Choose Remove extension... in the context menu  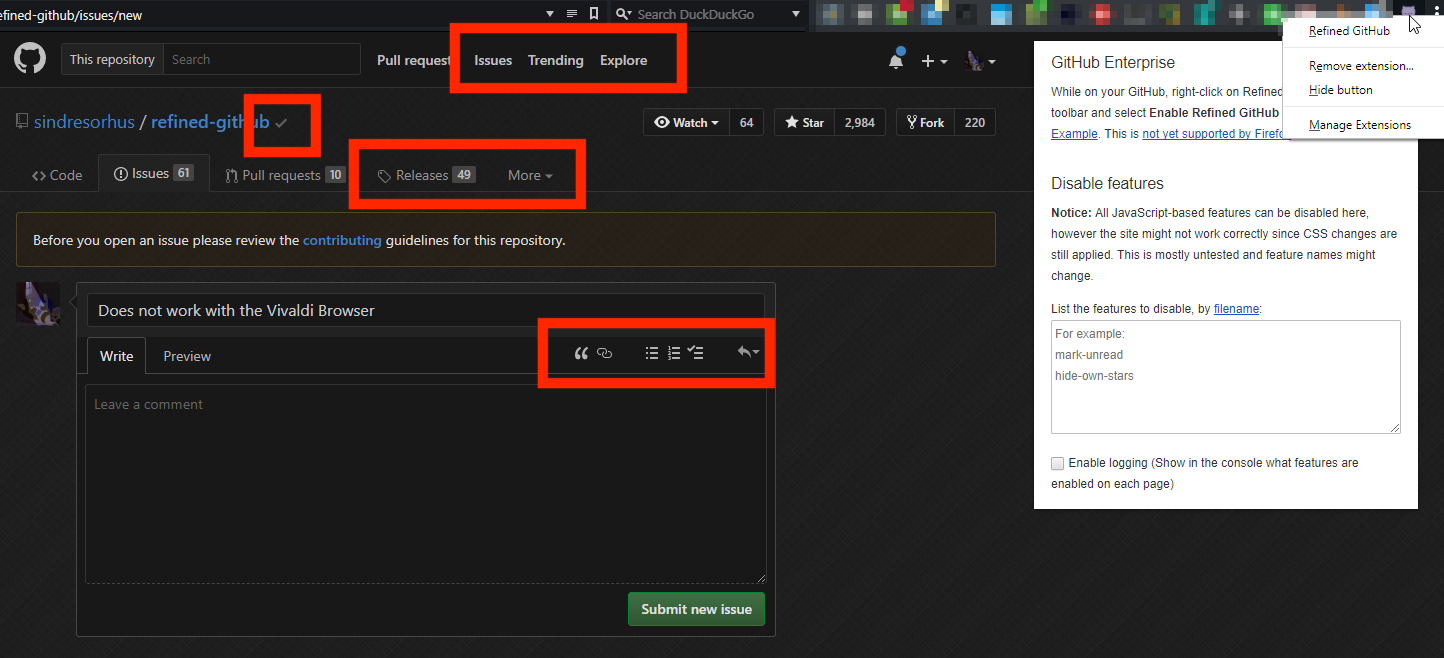tap(1361, 66)
